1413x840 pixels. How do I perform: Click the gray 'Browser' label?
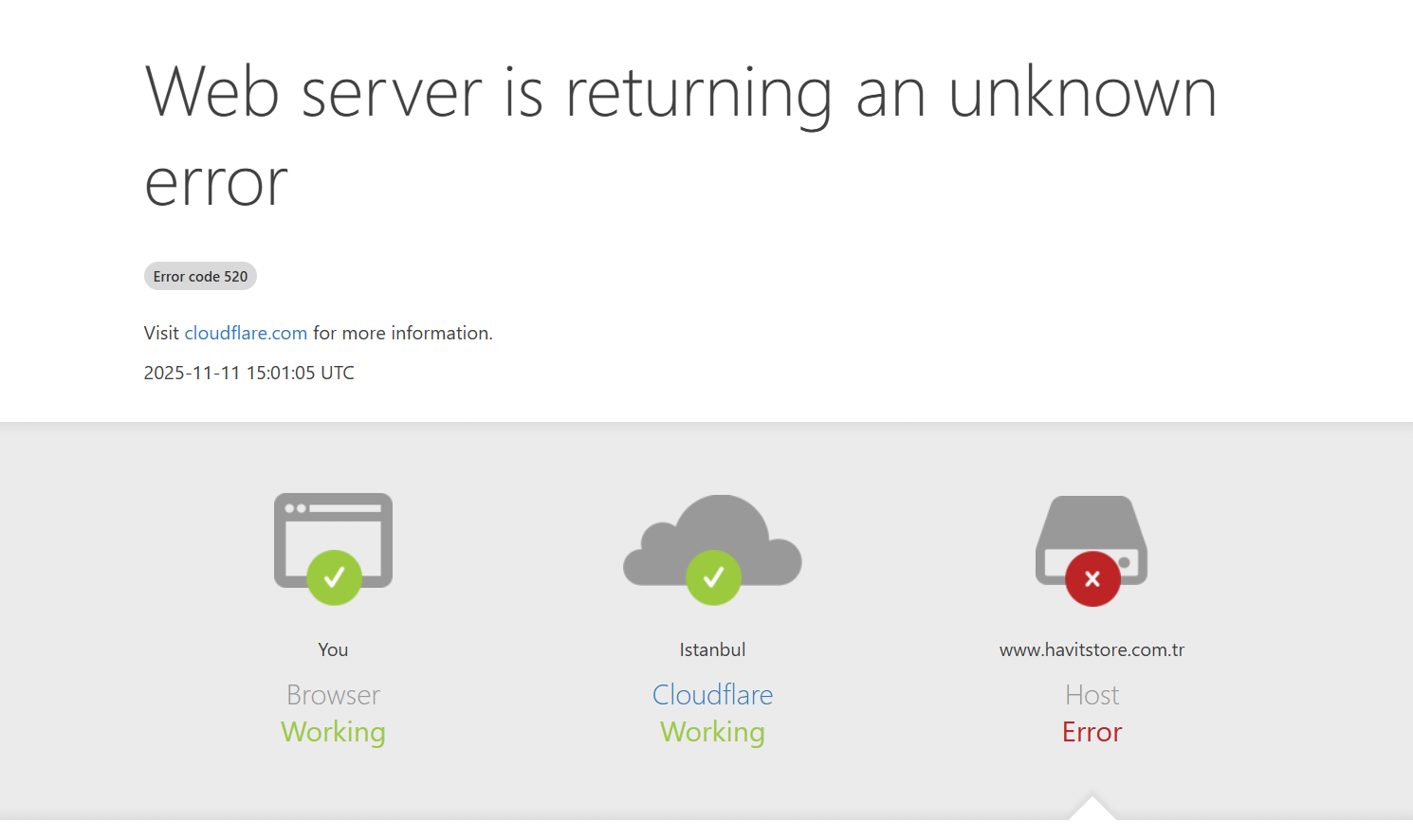click(x=333, y=695)
